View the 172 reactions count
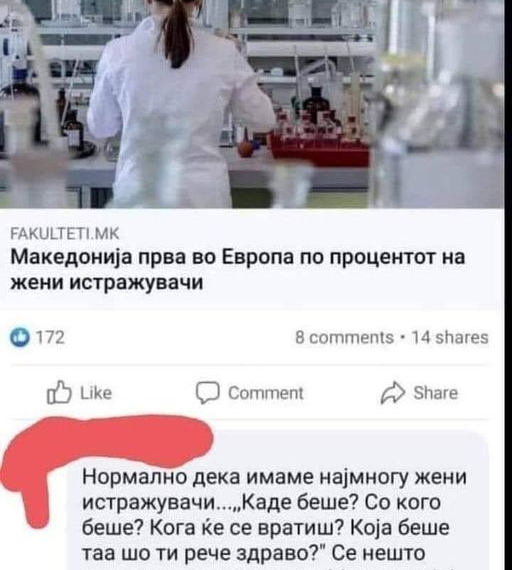The width and height of the screenshot is (512, 570). point(50,337)
